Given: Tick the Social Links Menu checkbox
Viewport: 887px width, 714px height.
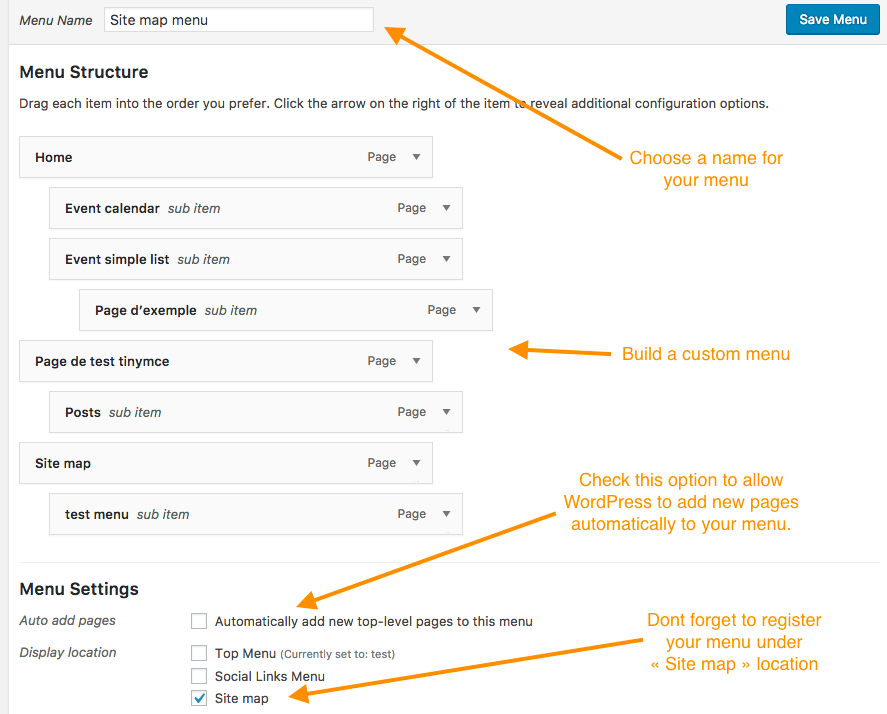Looking at the screenshot, I should 199,676.
